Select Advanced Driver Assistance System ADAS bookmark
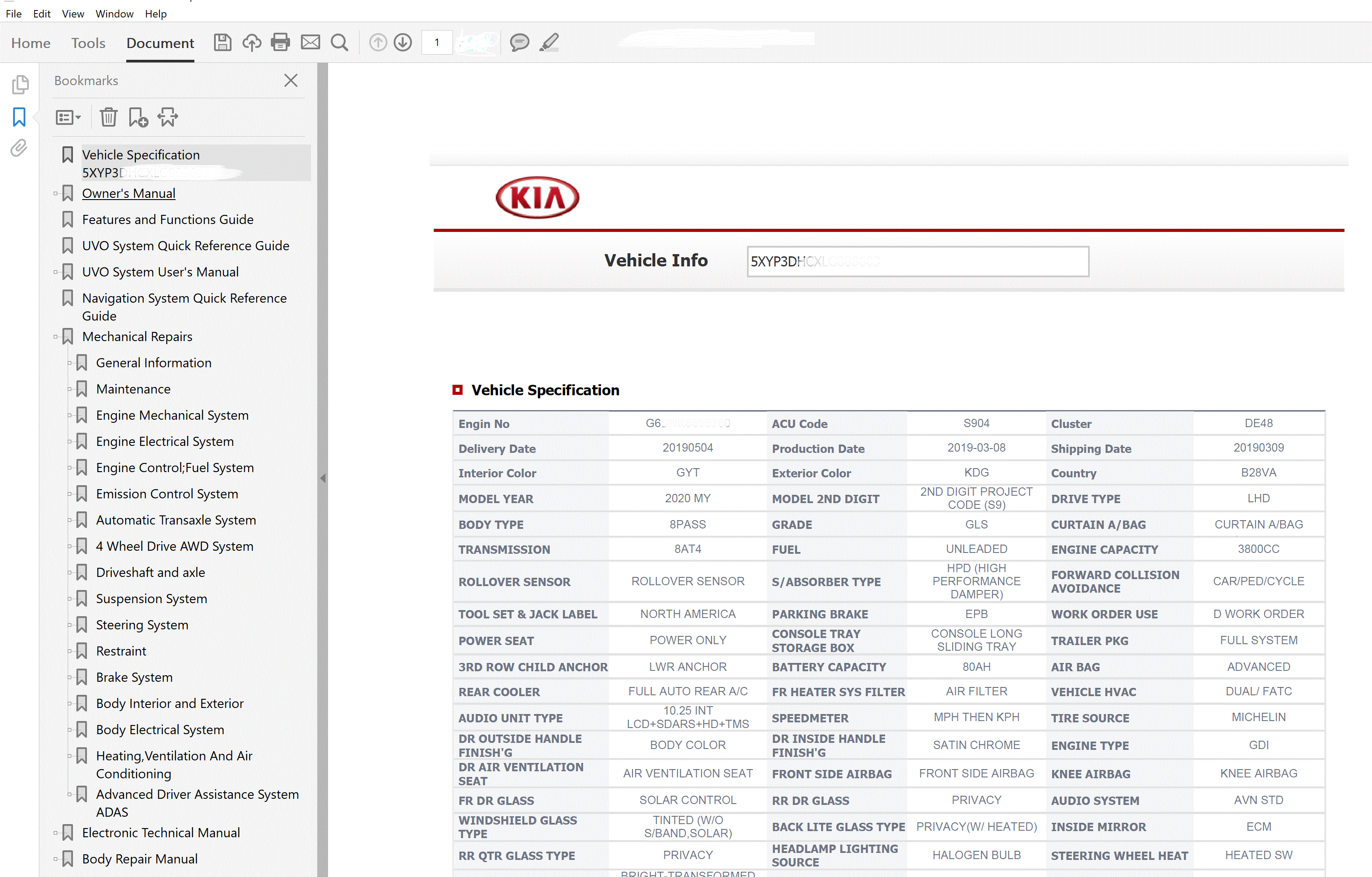 coord(197,804)
